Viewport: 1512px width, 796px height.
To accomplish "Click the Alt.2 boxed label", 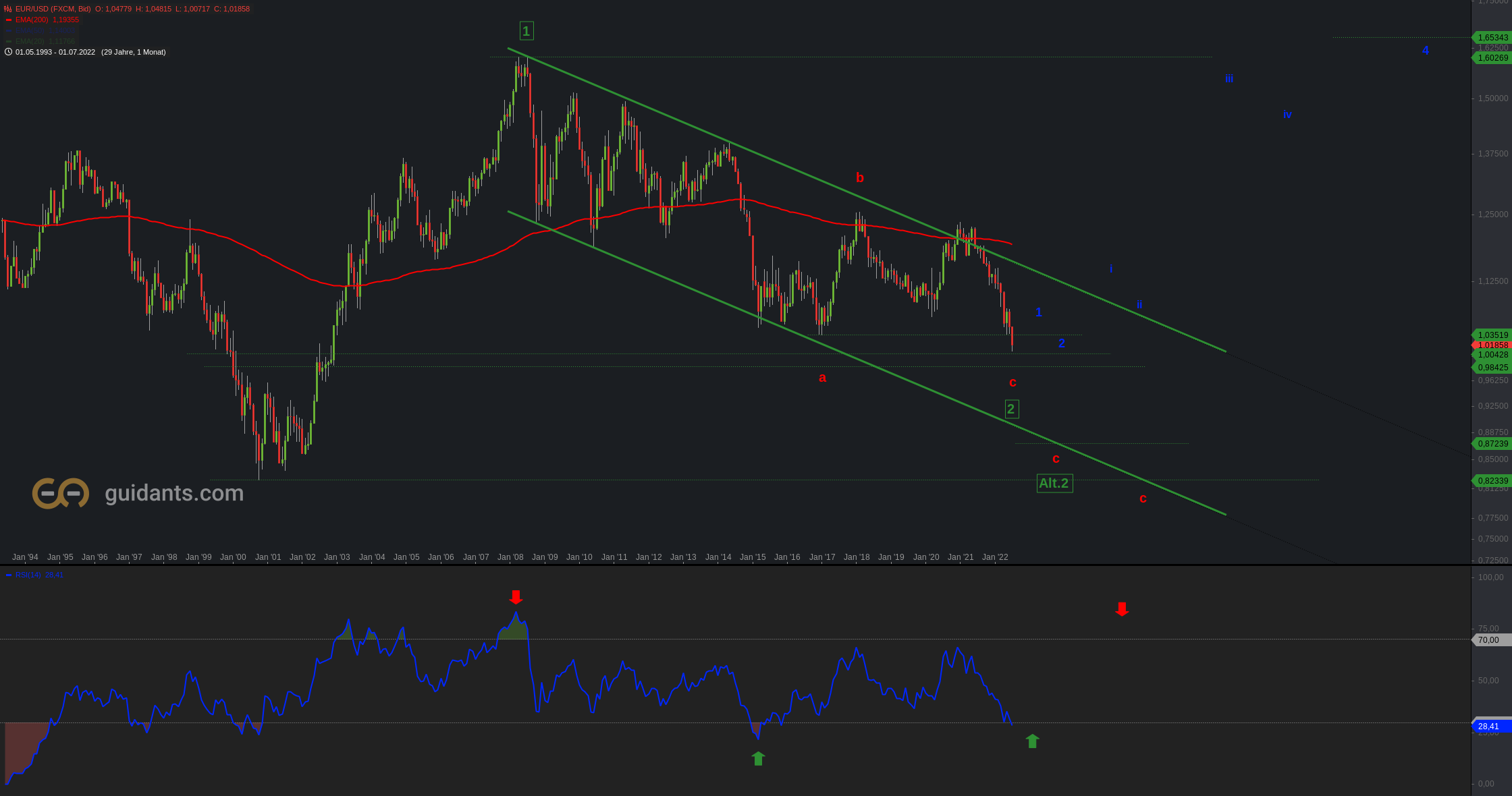I will pos(1054,483).
